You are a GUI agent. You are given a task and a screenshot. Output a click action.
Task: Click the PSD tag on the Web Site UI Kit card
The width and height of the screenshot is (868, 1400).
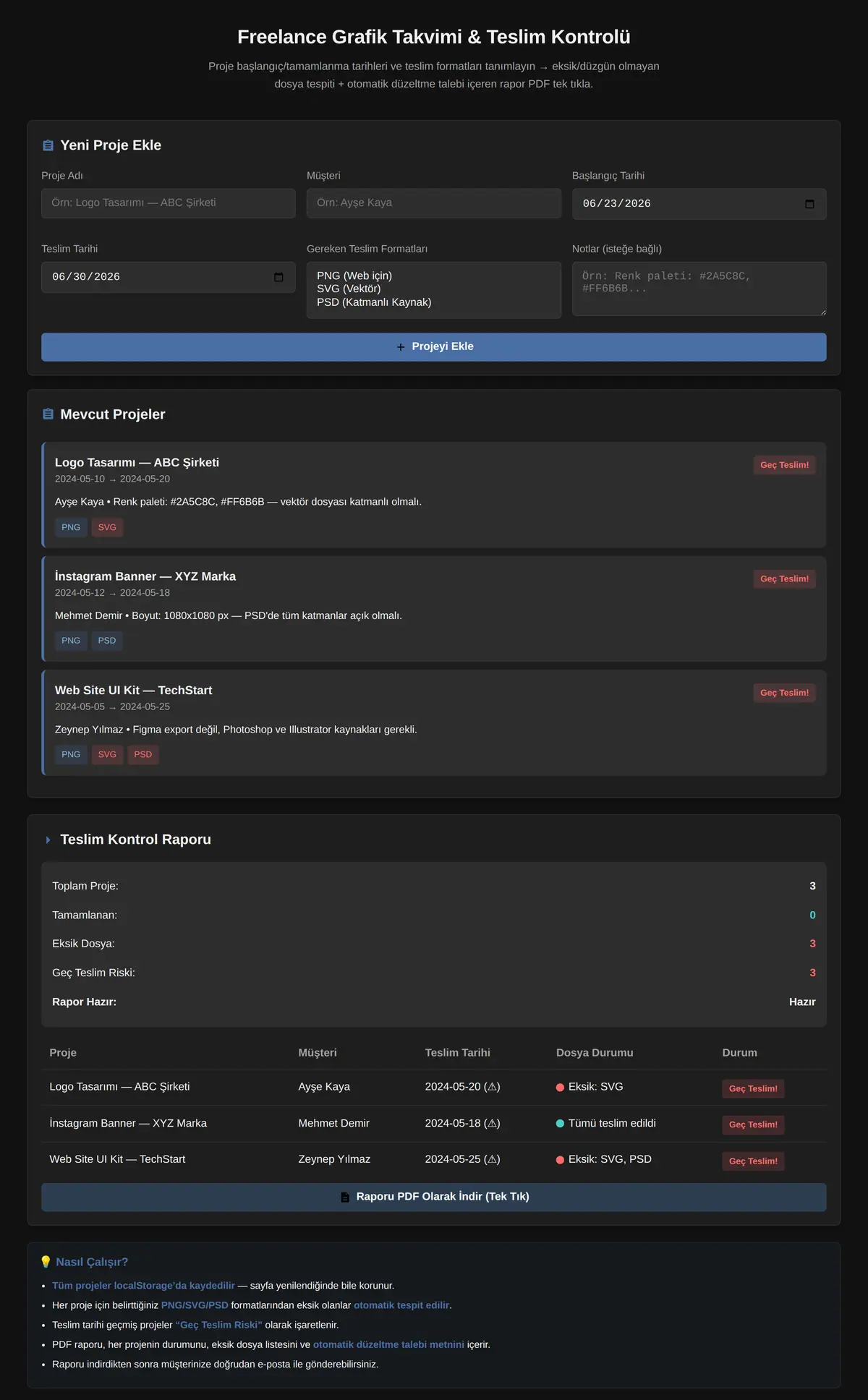click(x=143, y=754)
